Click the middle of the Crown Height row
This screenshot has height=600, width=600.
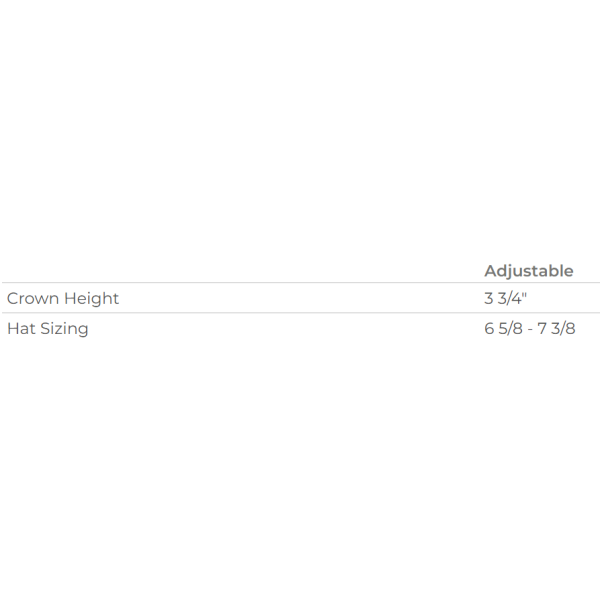tap(301, 298)
